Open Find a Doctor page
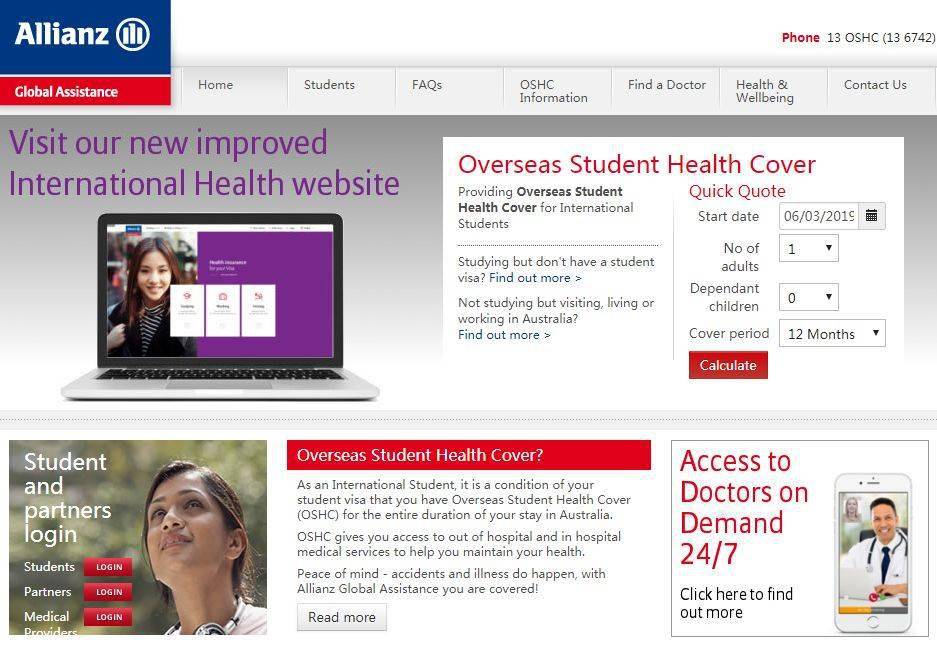Image resolution: width=937 pixels, height=656 pixels. (x=666, y=85)
